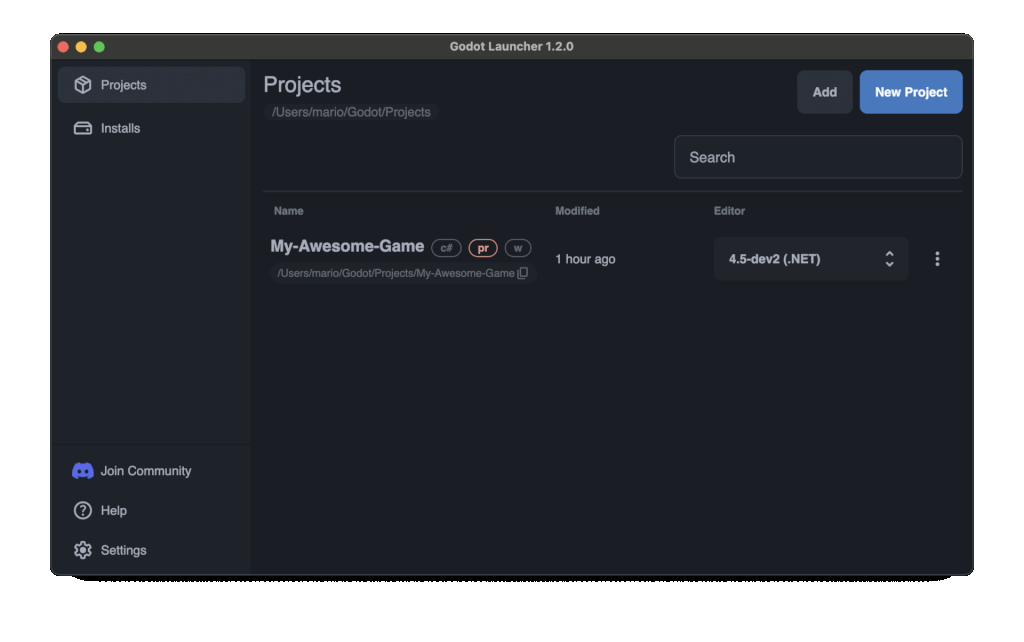Minimize the Godot Launcher window
The width and height of the screenshot is (1024, 642).
click(x=81, y=47)
